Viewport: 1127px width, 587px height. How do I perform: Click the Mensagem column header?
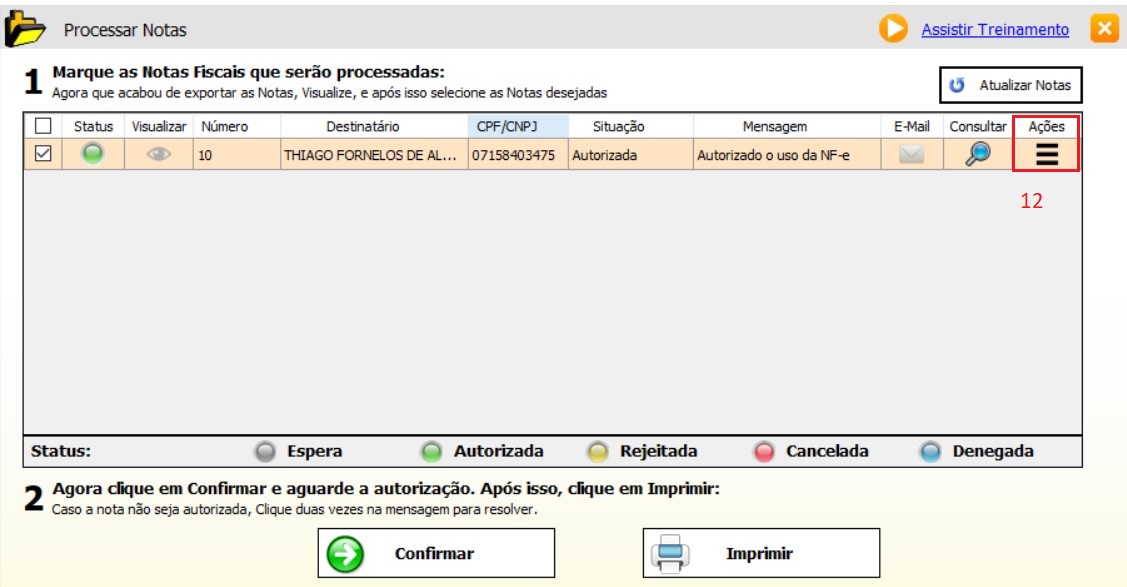coord(774,127)
